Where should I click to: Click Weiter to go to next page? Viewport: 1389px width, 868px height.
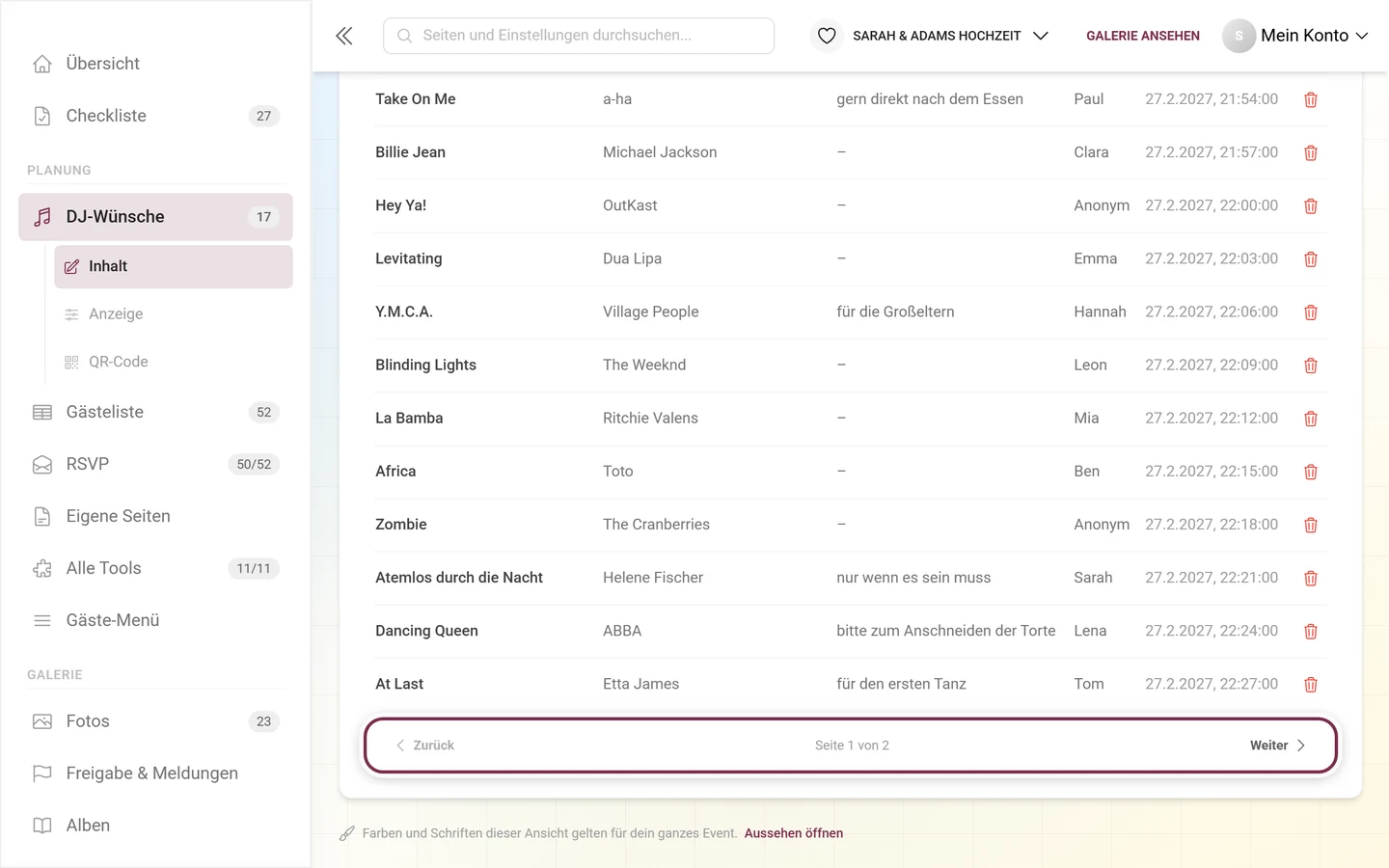pos(1277,746)
